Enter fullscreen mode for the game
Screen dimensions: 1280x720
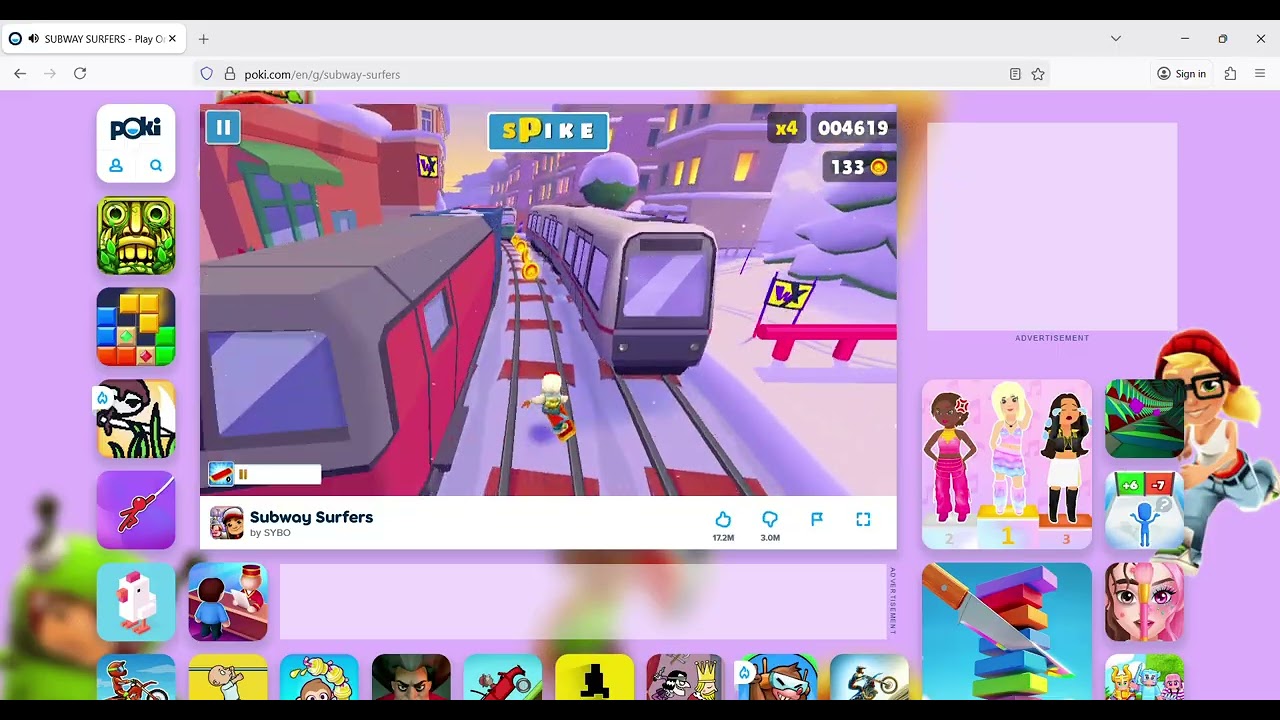[x=863, y=519]
